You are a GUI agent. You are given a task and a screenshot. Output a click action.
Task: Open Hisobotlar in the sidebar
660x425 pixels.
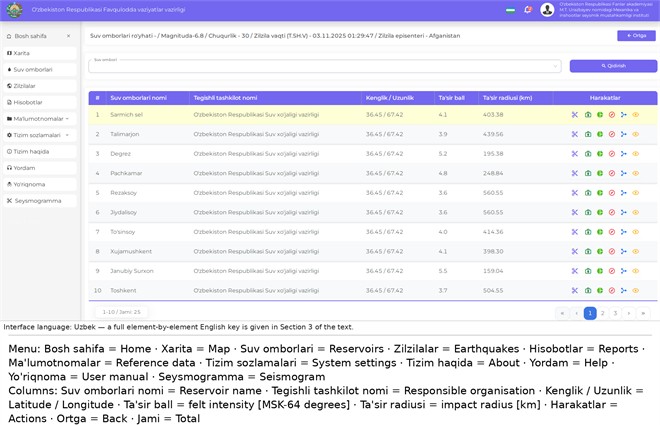point(40,102)
